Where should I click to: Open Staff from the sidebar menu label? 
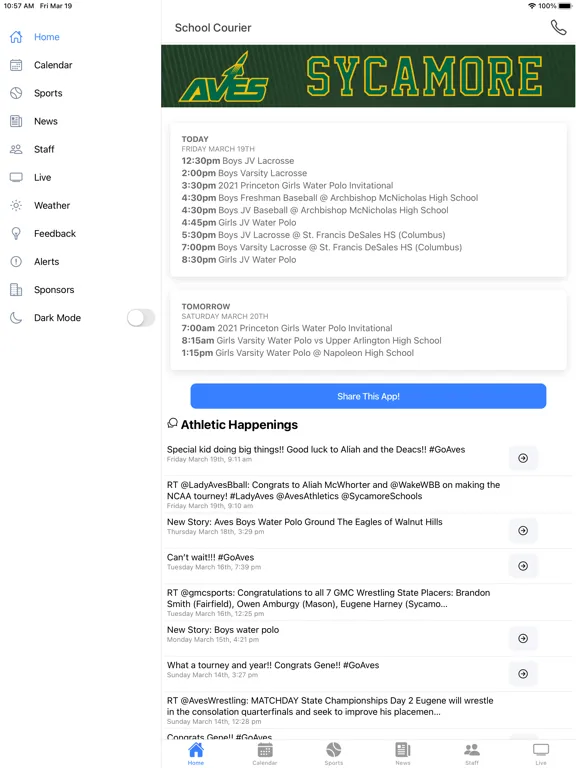pos(44,149)
